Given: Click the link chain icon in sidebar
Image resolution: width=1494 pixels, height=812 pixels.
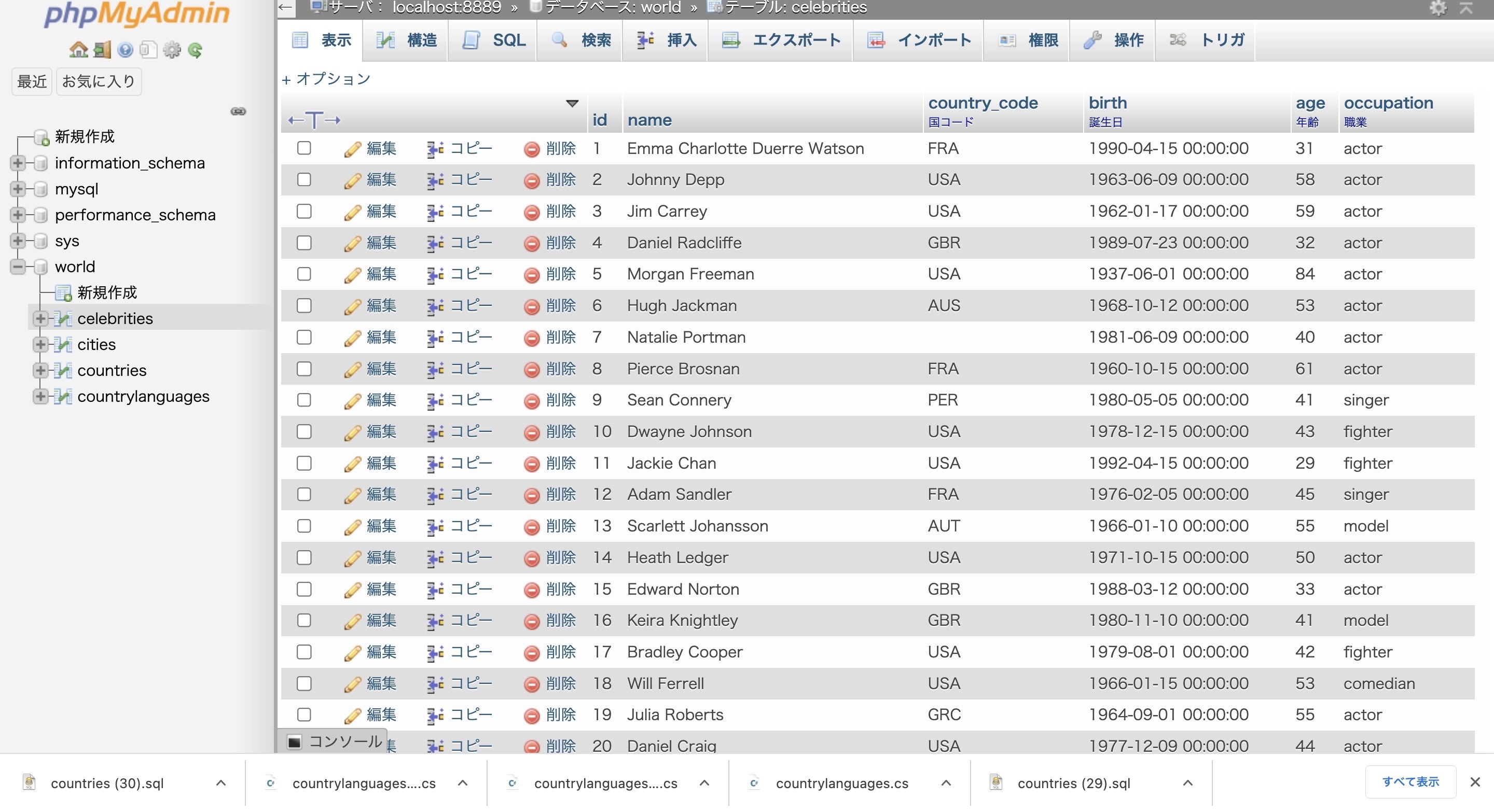Looking at the screenshot, I should tap(239, 111).
